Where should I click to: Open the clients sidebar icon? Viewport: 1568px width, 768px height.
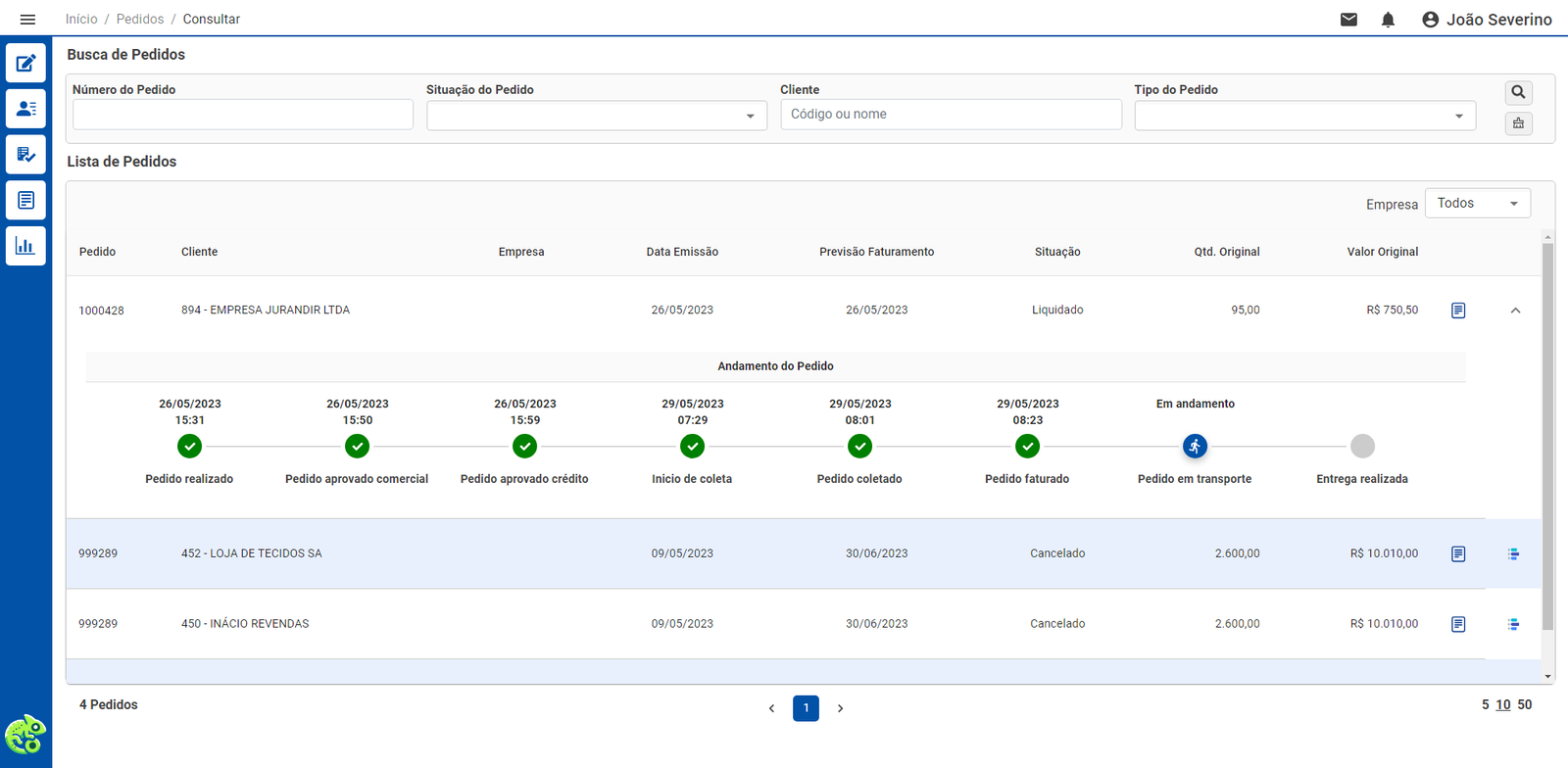[25, 109]
